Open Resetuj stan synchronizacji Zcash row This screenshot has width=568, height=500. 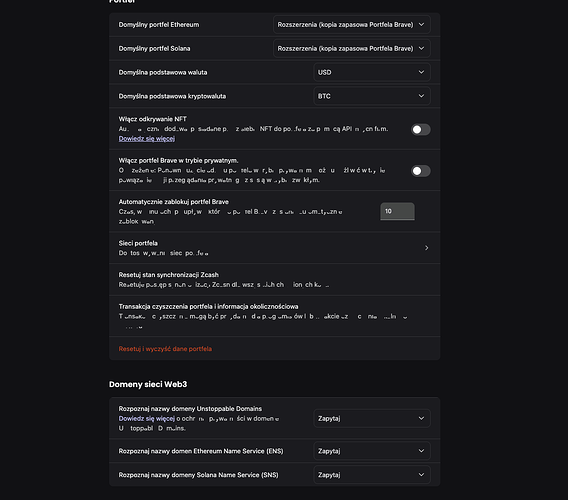click(275, 280)
